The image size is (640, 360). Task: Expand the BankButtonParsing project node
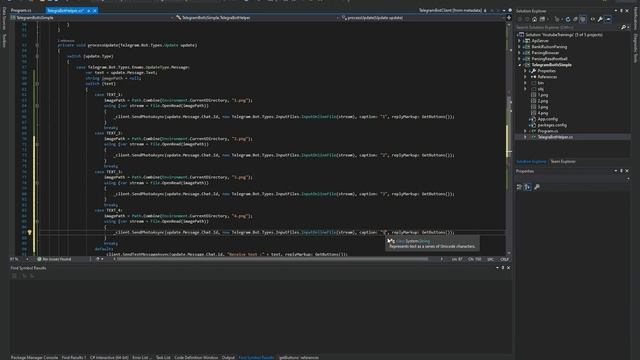pyautogui.click(x=520, y=47)
